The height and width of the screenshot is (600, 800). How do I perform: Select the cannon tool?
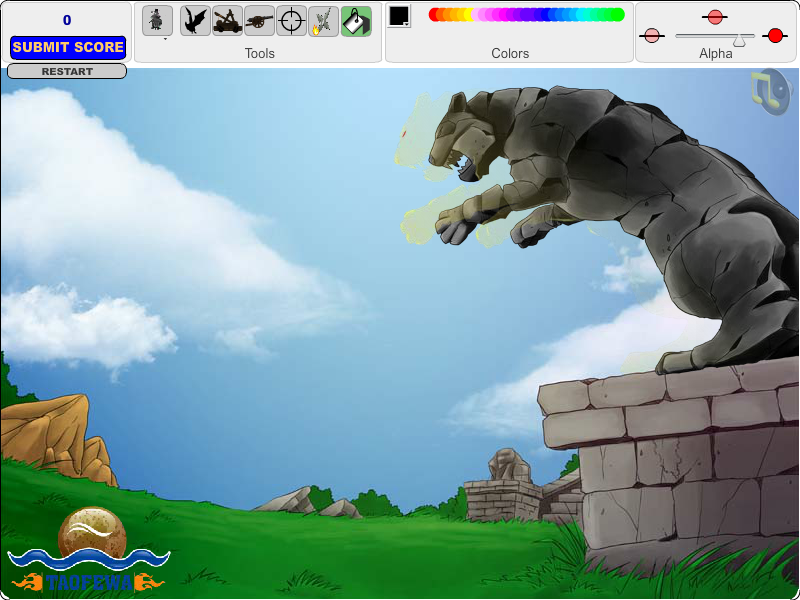click(259, 21)
